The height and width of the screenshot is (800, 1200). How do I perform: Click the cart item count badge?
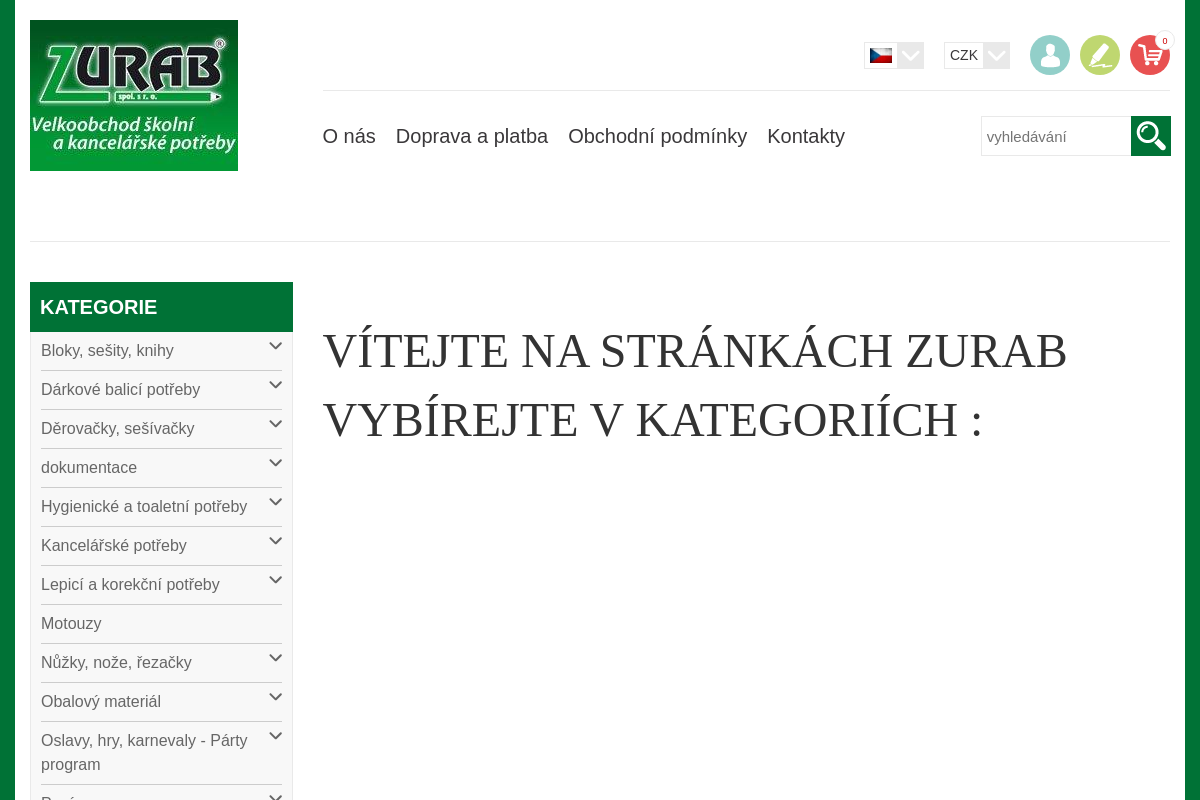(1164, 40)
